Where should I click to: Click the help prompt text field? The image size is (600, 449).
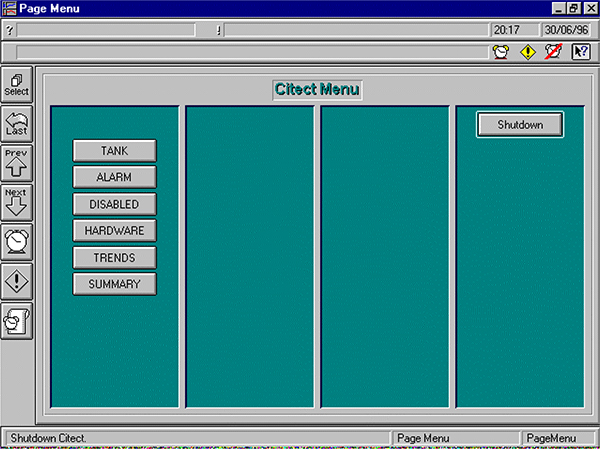point(106,30)
